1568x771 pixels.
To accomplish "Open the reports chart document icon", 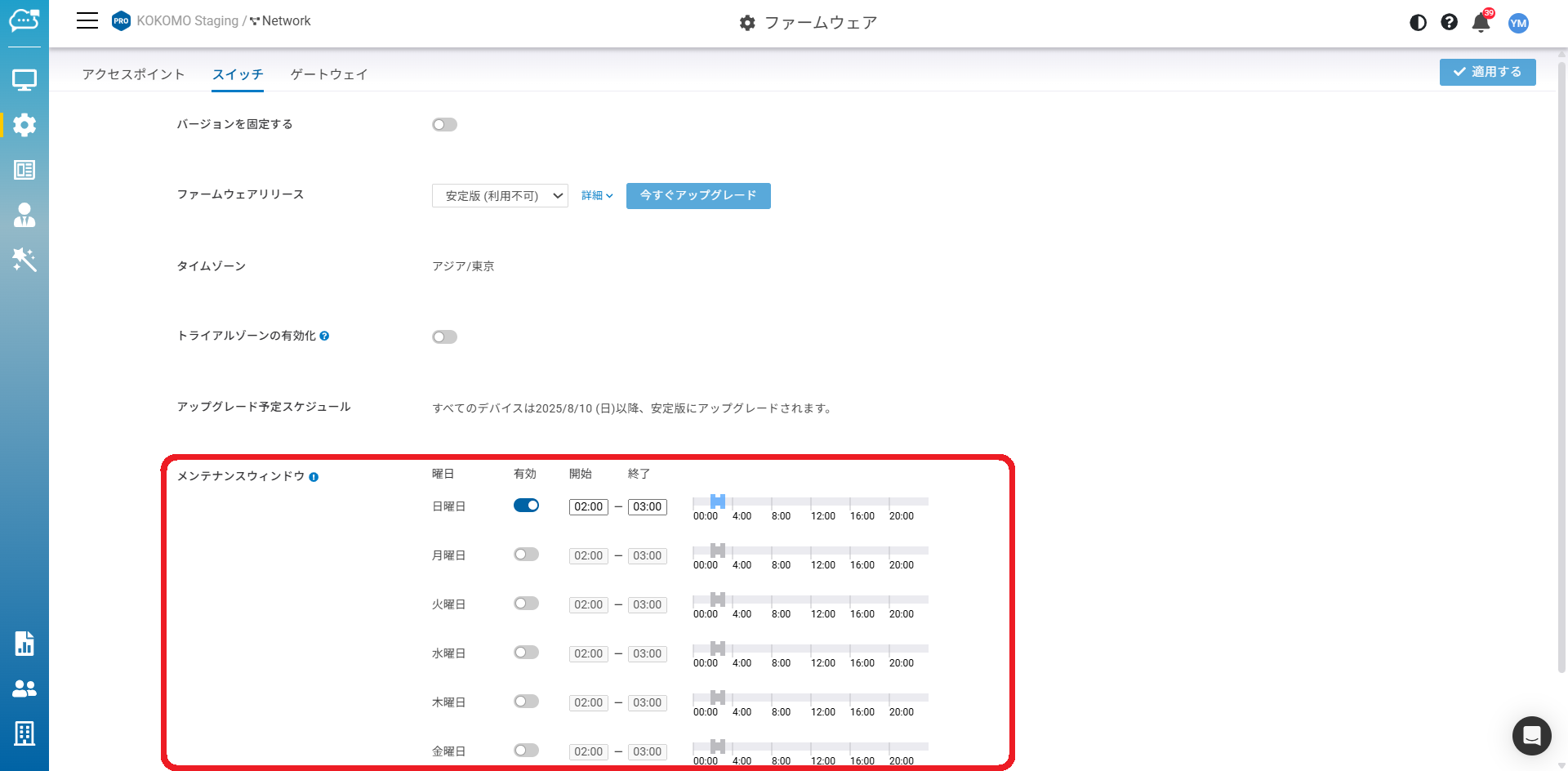I will click(x=24, y=644).
